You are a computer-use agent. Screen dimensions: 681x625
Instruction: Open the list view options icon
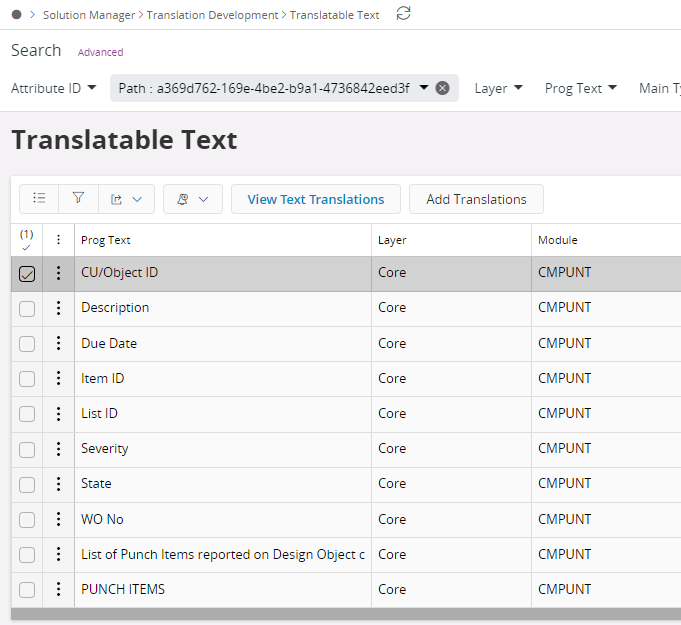click(39, 199)
